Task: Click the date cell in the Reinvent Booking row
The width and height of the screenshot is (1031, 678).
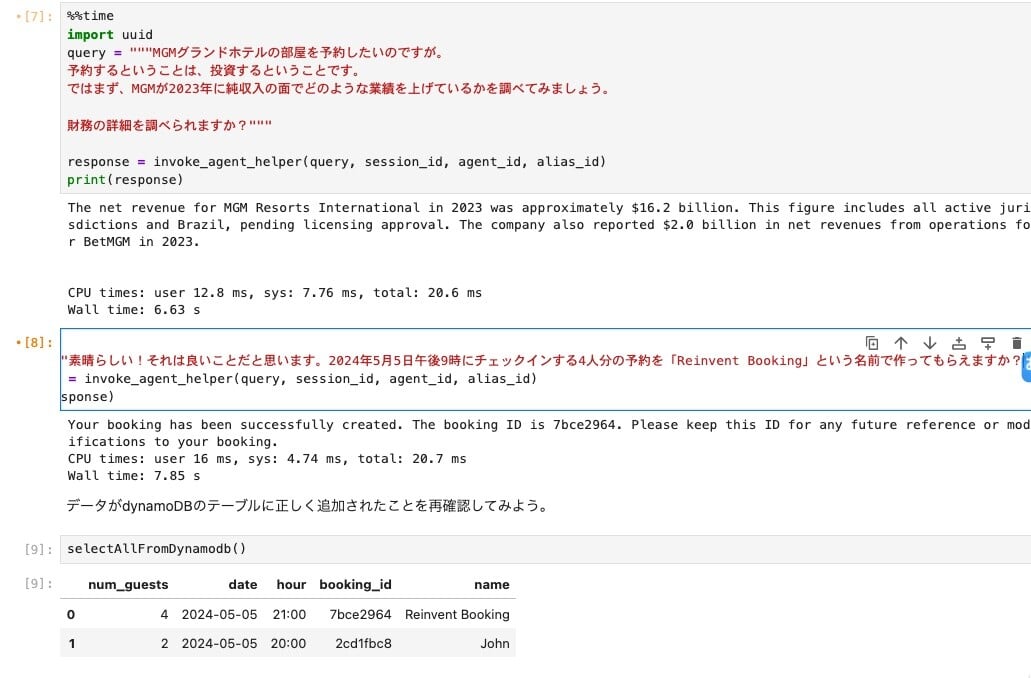Action: (x=220, y=614)
